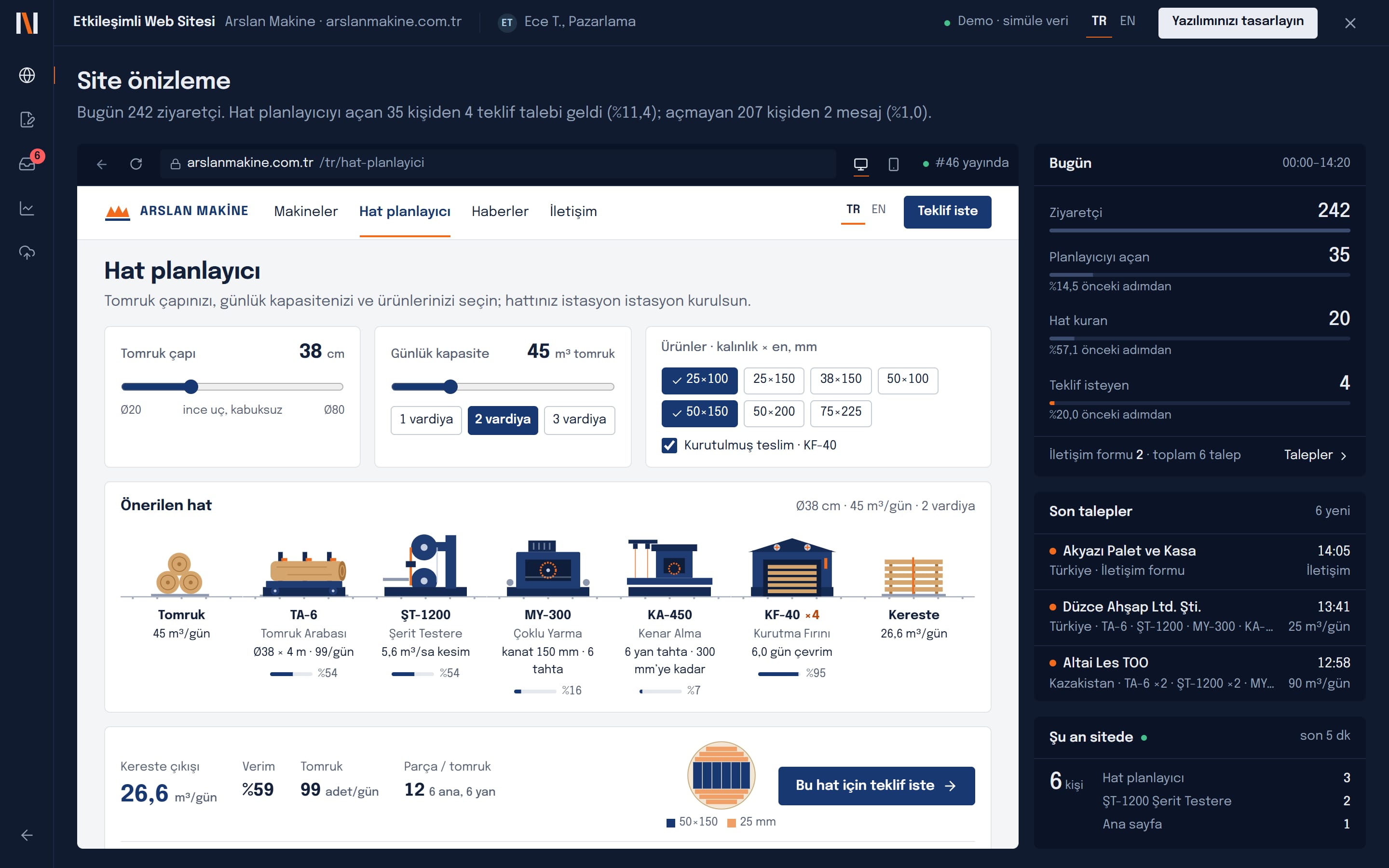Select 1 vardiya shift option

(x=426, y=420)
